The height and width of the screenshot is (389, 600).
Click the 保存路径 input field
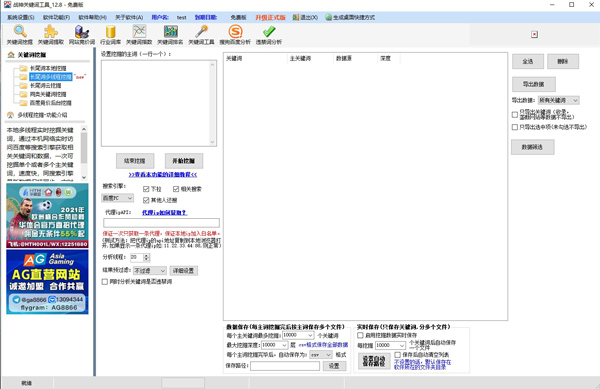point(285,366)
